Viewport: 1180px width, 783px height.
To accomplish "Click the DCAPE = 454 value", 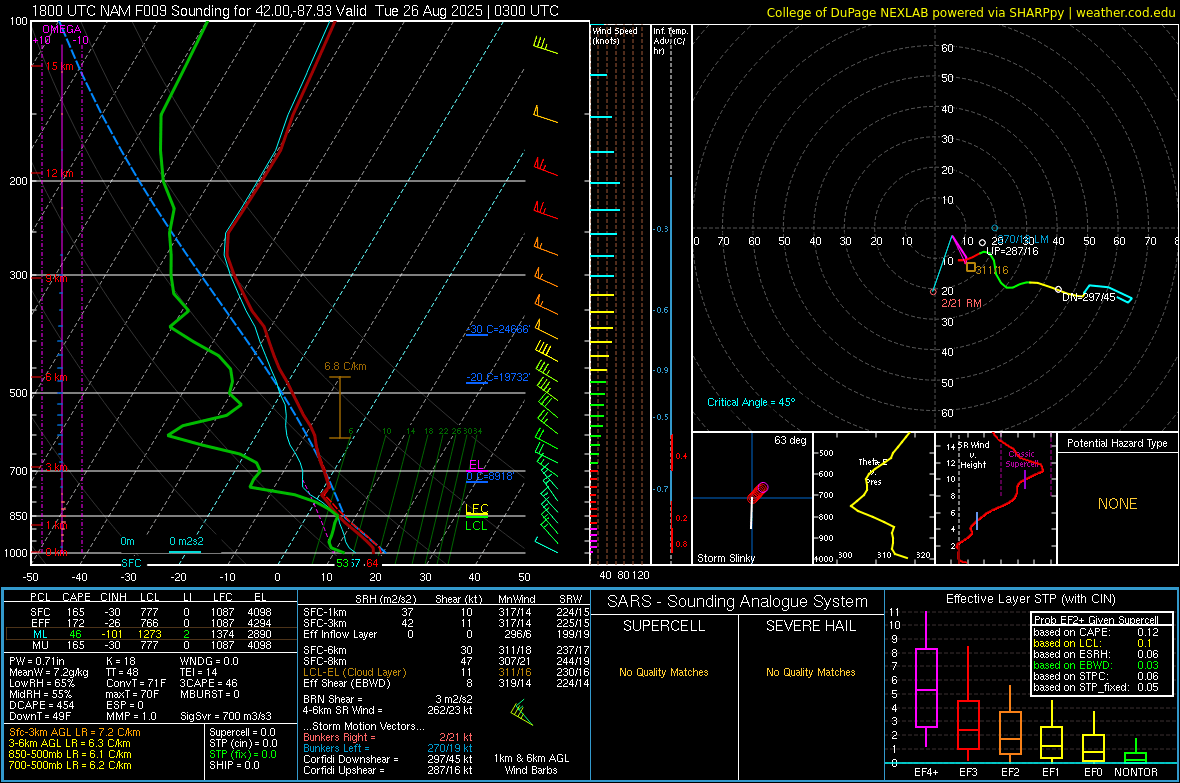I will (41, 705).
